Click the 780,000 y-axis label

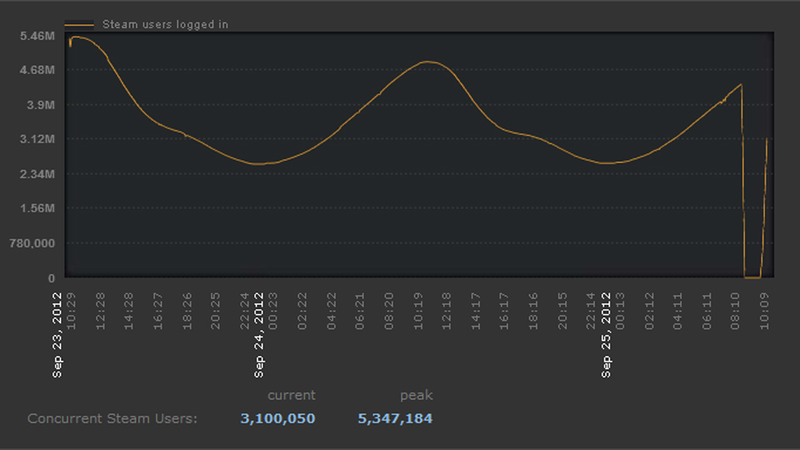[32, 243]
